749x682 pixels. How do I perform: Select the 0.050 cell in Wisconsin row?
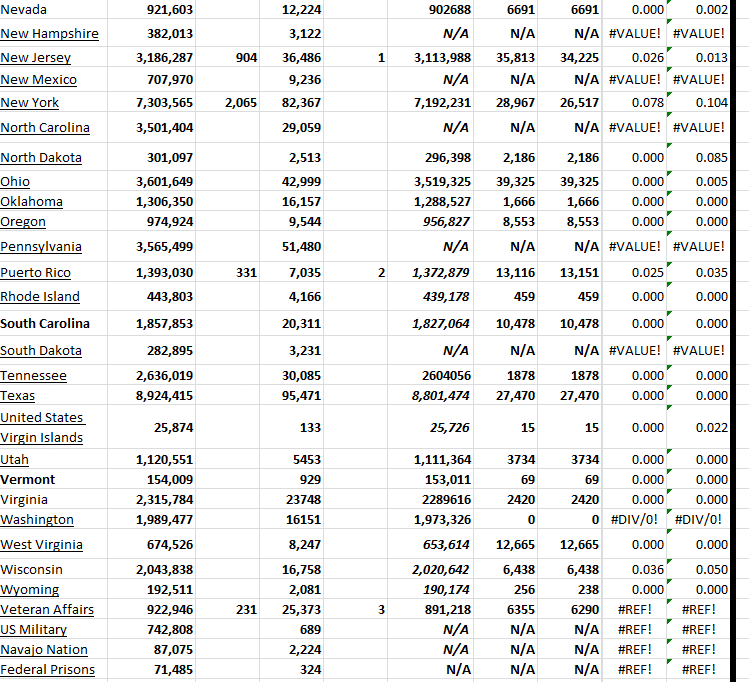tap(698, 569)
